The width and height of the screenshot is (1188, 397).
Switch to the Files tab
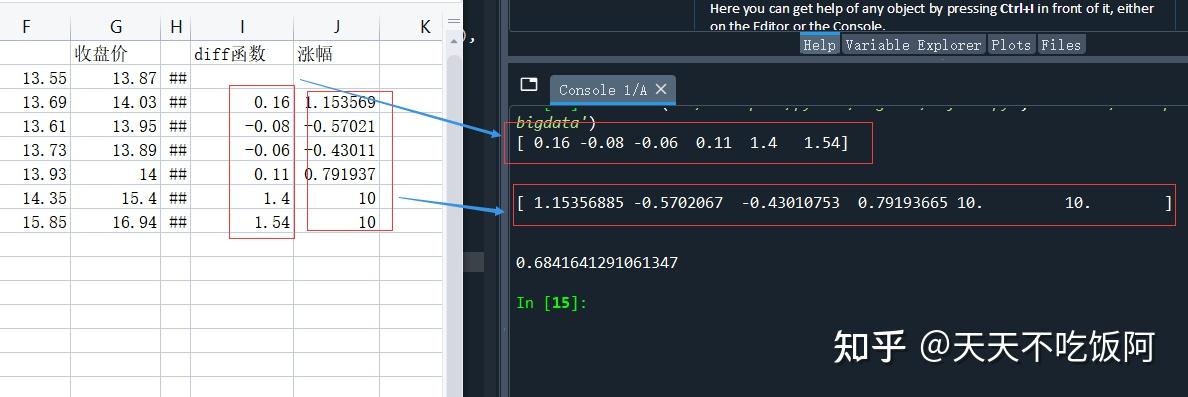pyautogui.click(x=1061, y=45)
